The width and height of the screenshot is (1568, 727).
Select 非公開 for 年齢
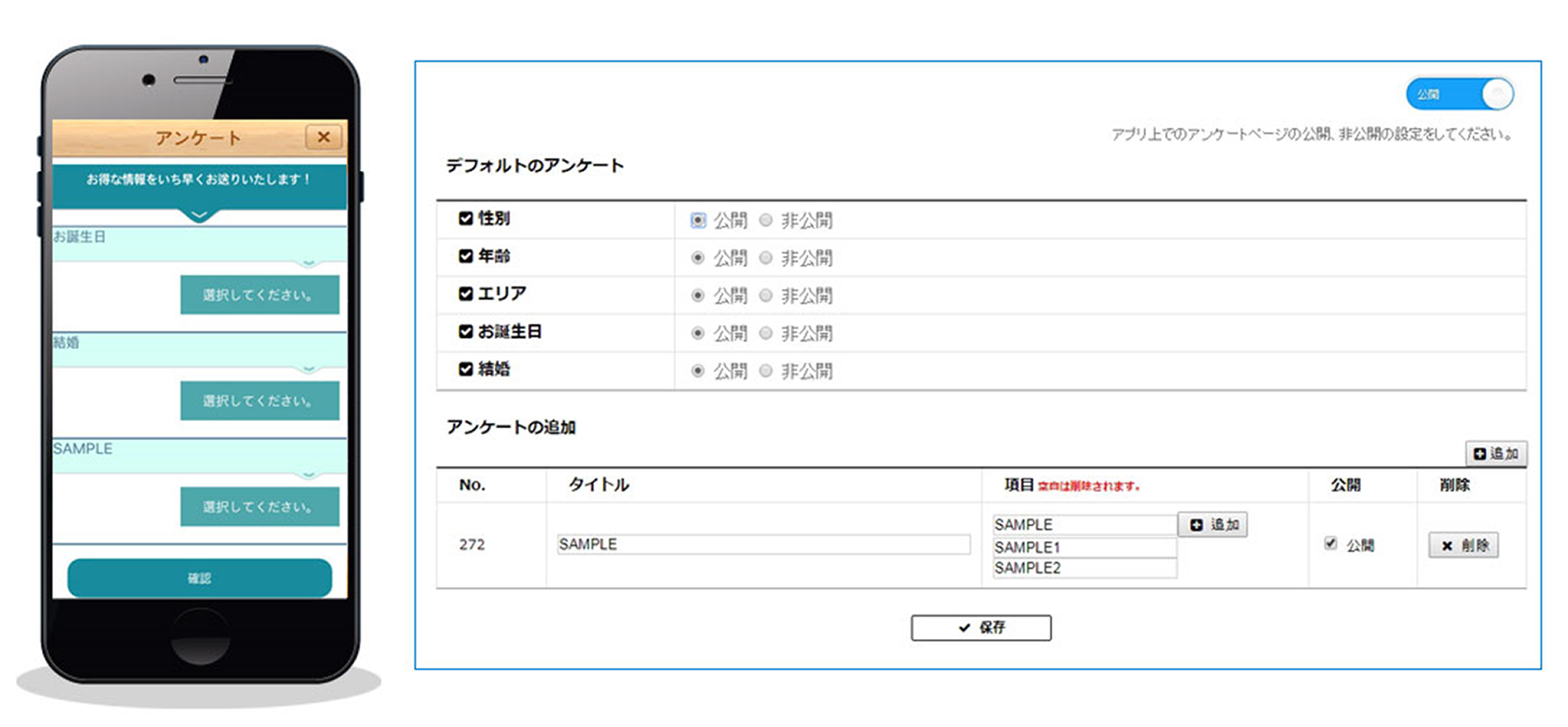tap(765, 258)
